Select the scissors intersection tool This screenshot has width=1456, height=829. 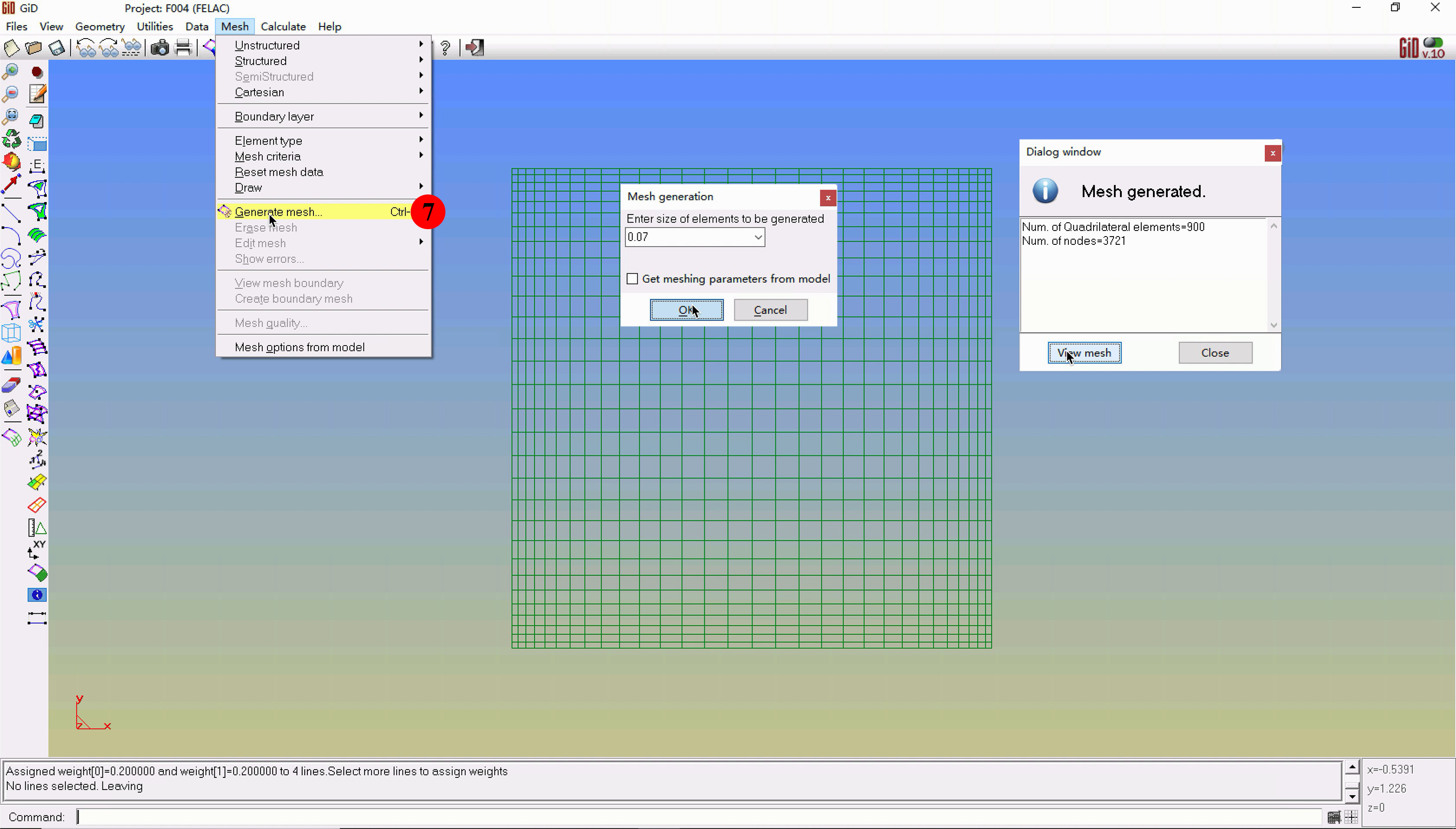37,325
